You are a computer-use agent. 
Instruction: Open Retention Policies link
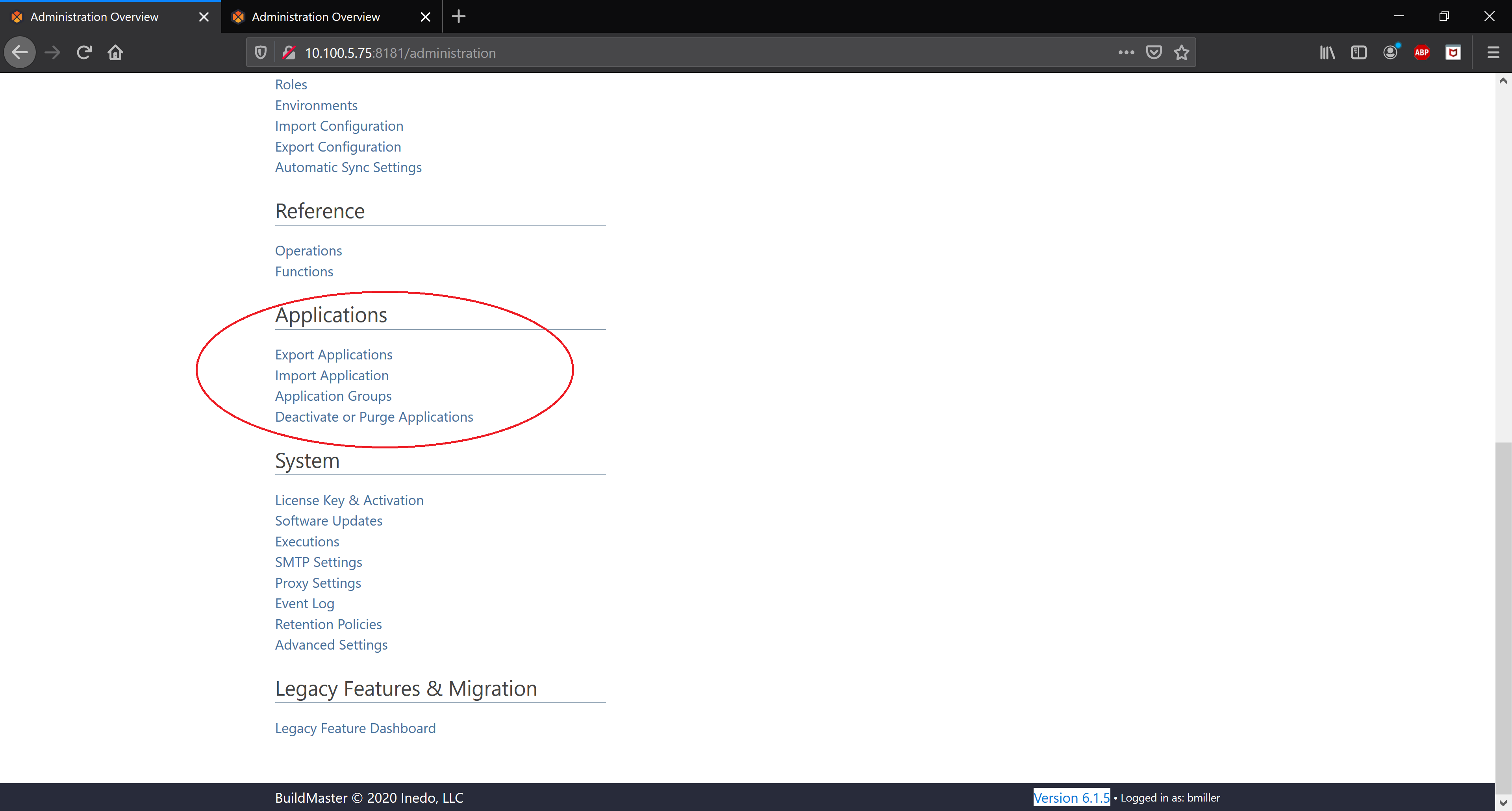(x=328, y=624)
